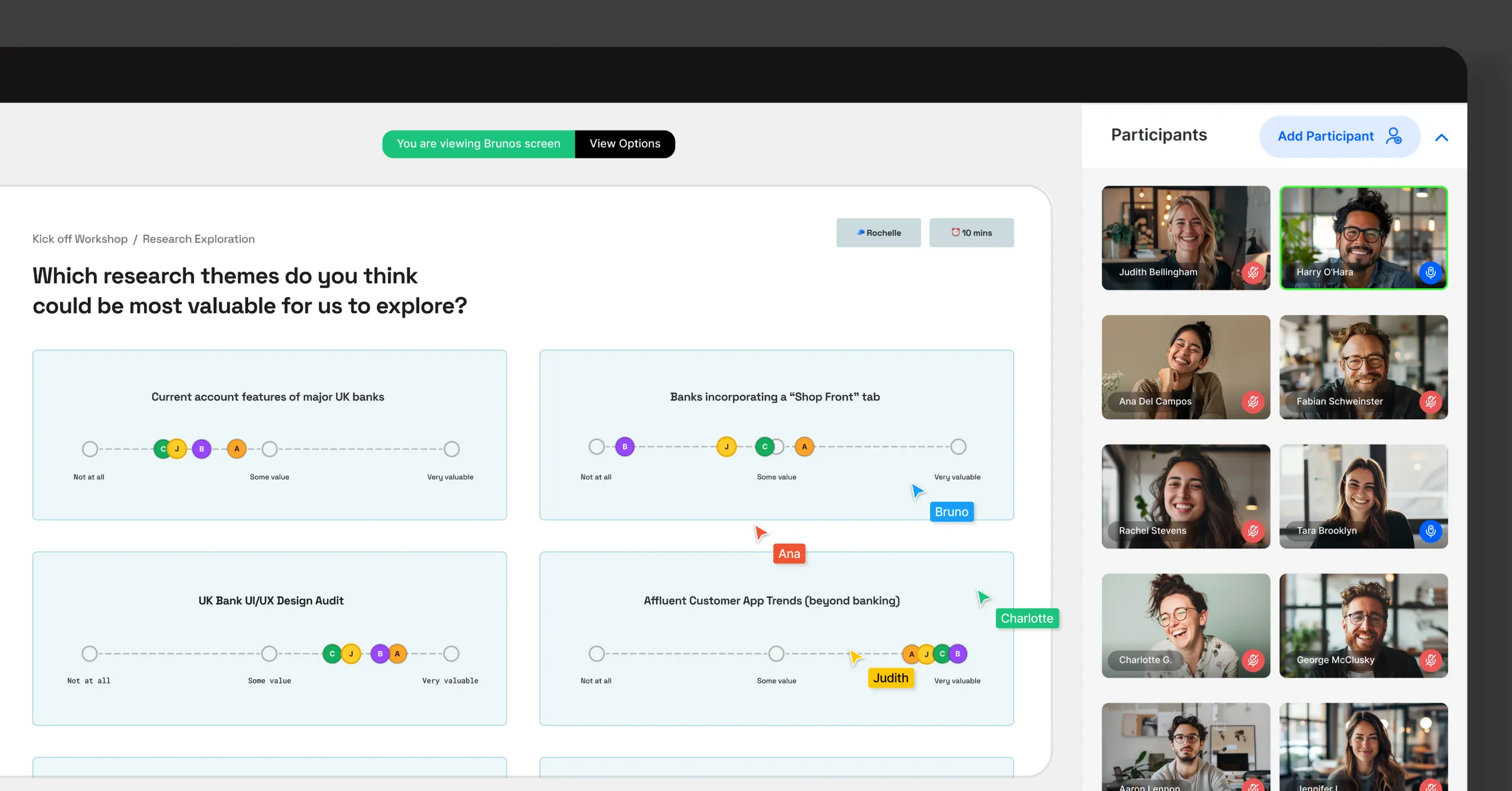Mute Tara Brooklyn's active microphone
Image resolution: width=1512 pixels, height=791 pixels.
(x=1430, y=531)
